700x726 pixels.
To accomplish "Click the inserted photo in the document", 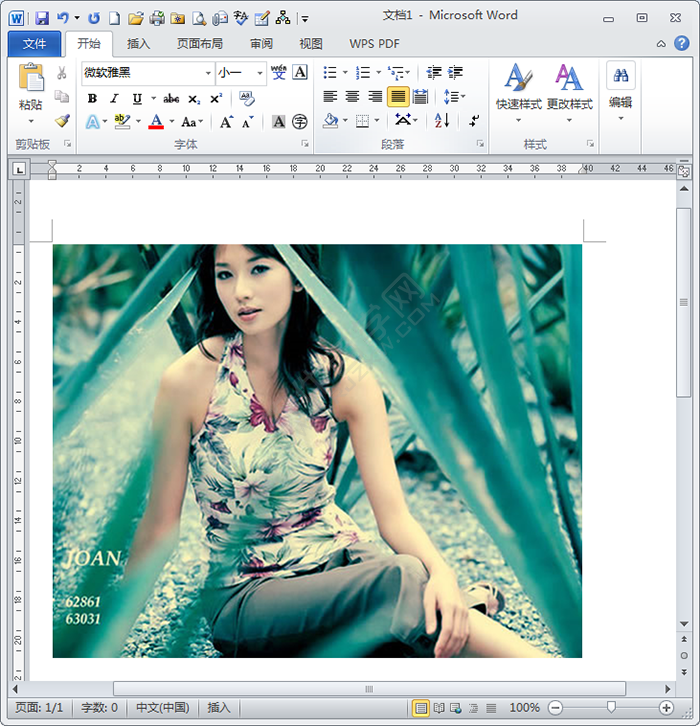I will [317, 451].
